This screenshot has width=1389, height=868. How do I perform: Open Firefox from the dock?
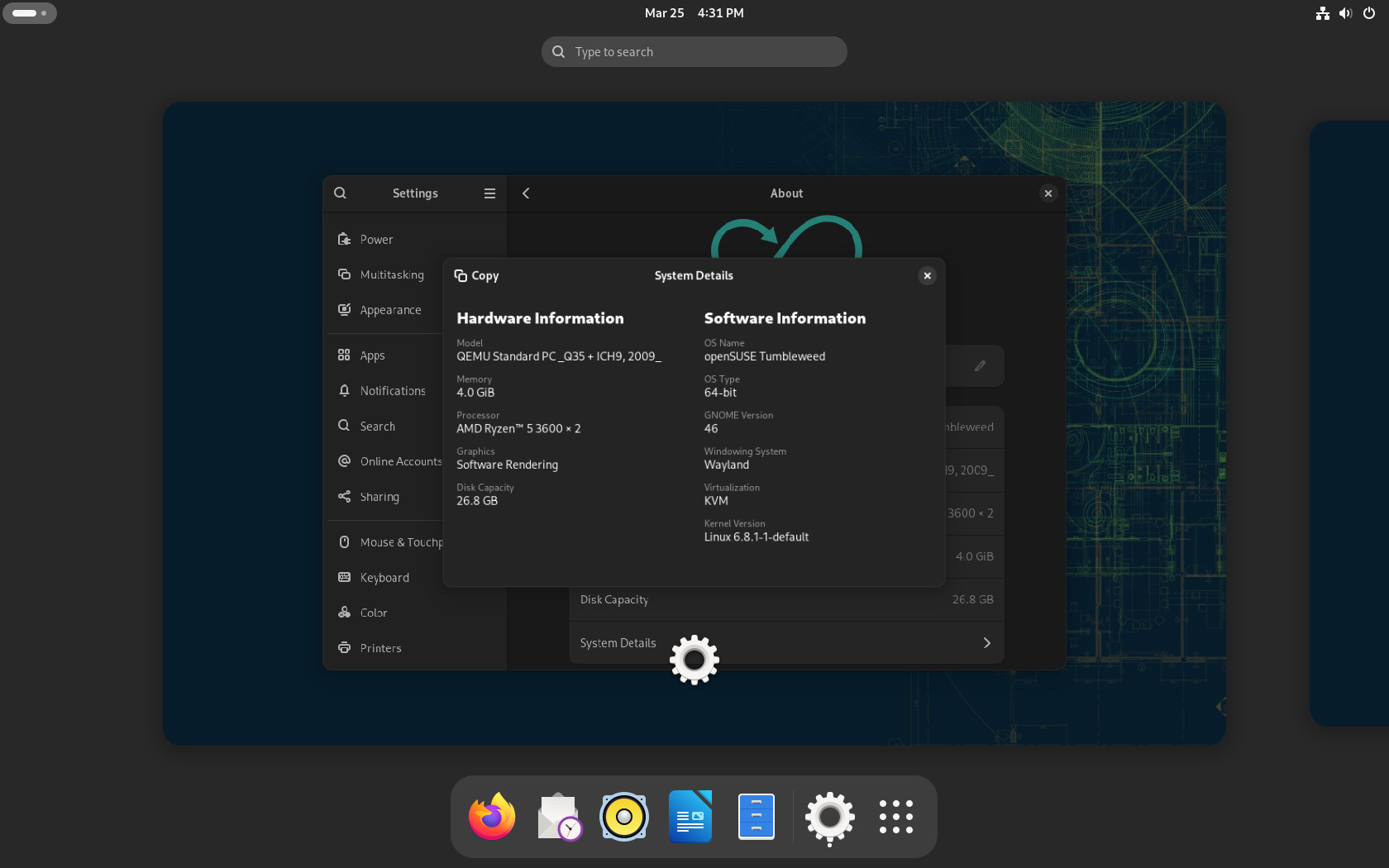pyautogui.click(x=492, y=817)
